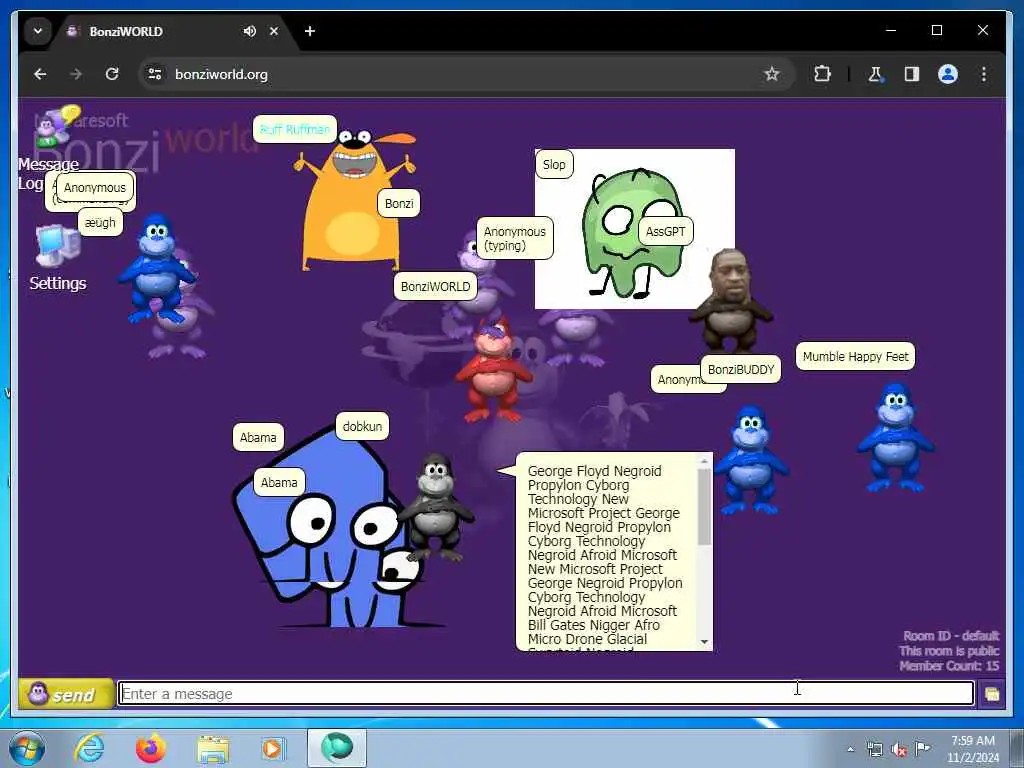
Task: Click the speech bubble scrollbar thumb
Action: [704, 507]
